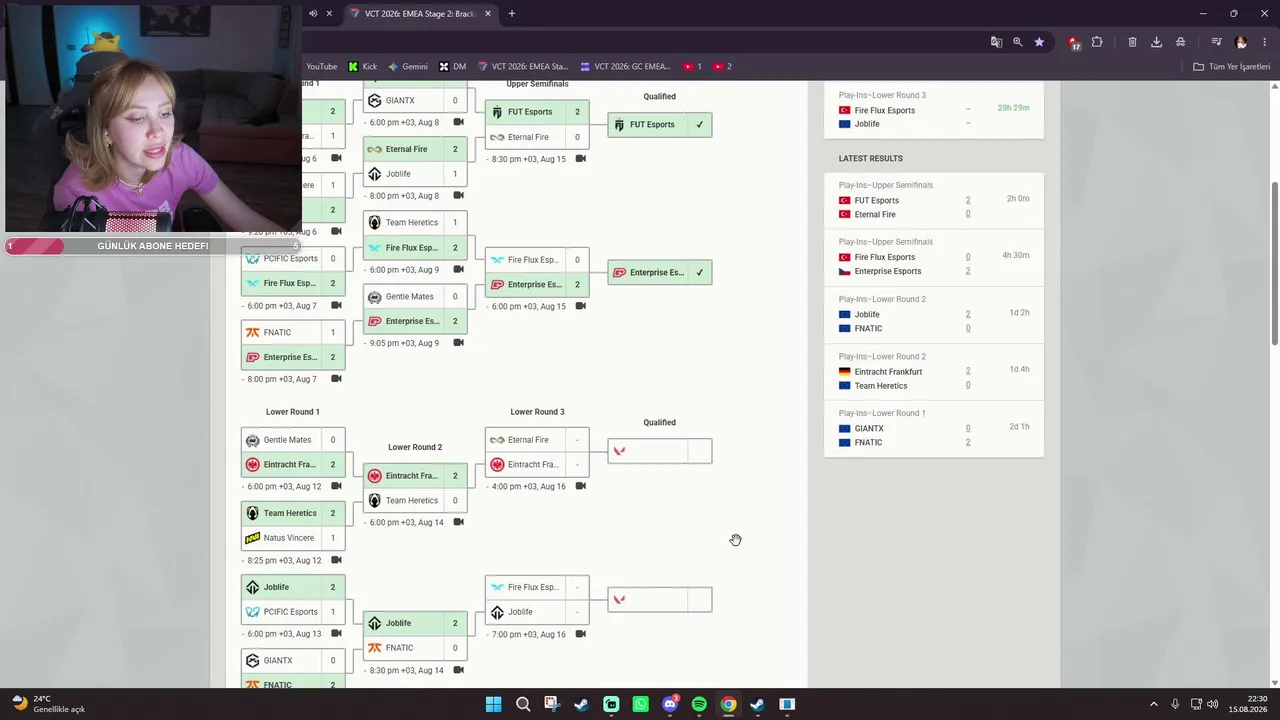
Task: Open video link for 8:00 pm Aug 7 match
Action: 337,379
